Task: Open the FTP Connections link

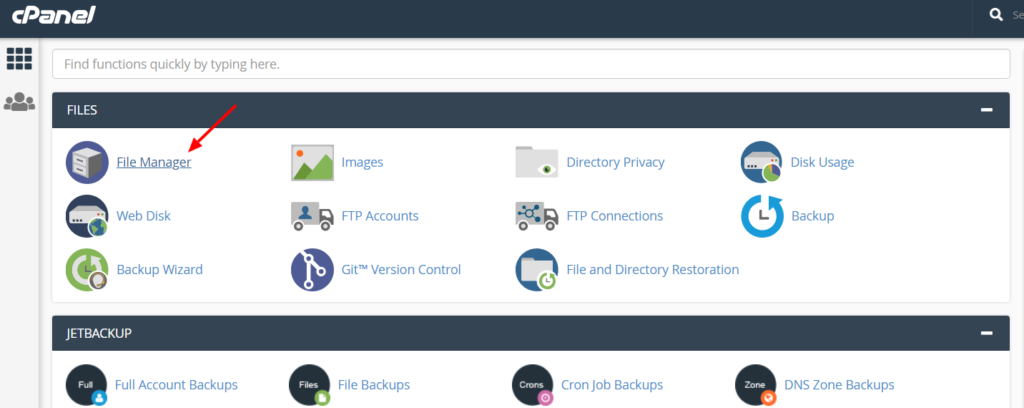Action: [615, 216]
